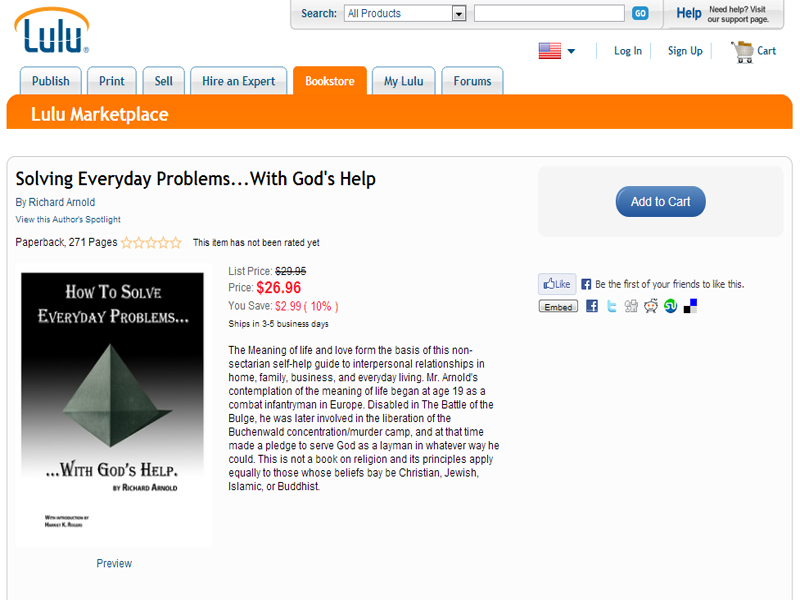Share the book on Digg

[631, 306]
